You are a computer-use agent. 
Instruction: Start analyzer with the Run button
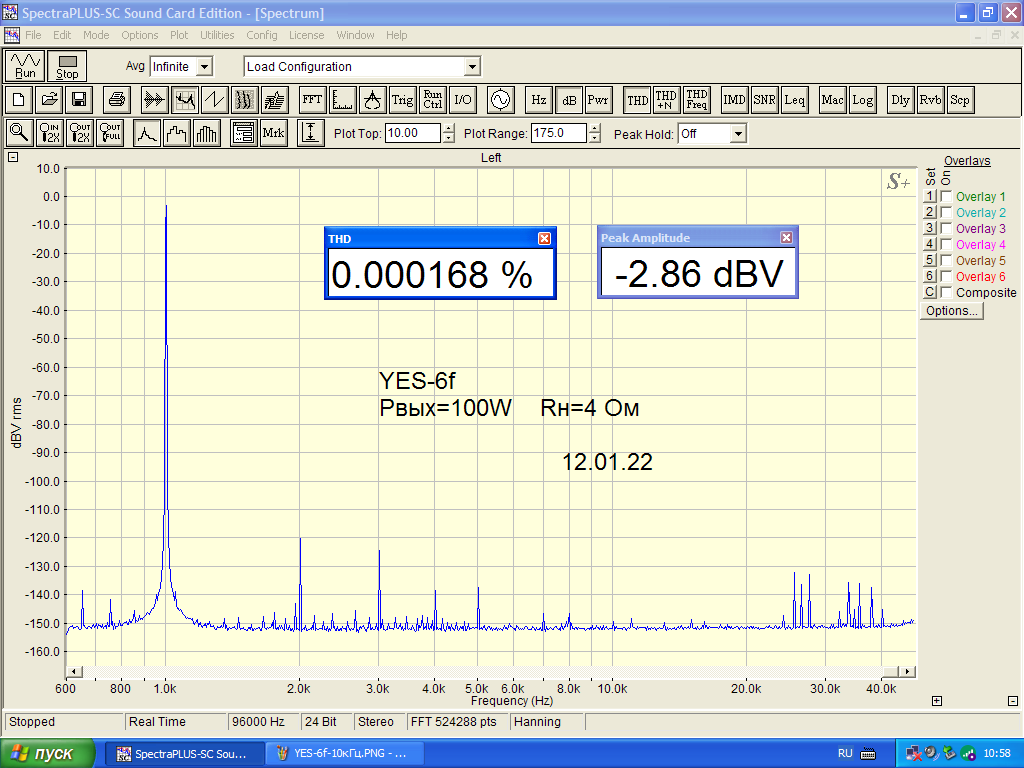coord(25,66)
